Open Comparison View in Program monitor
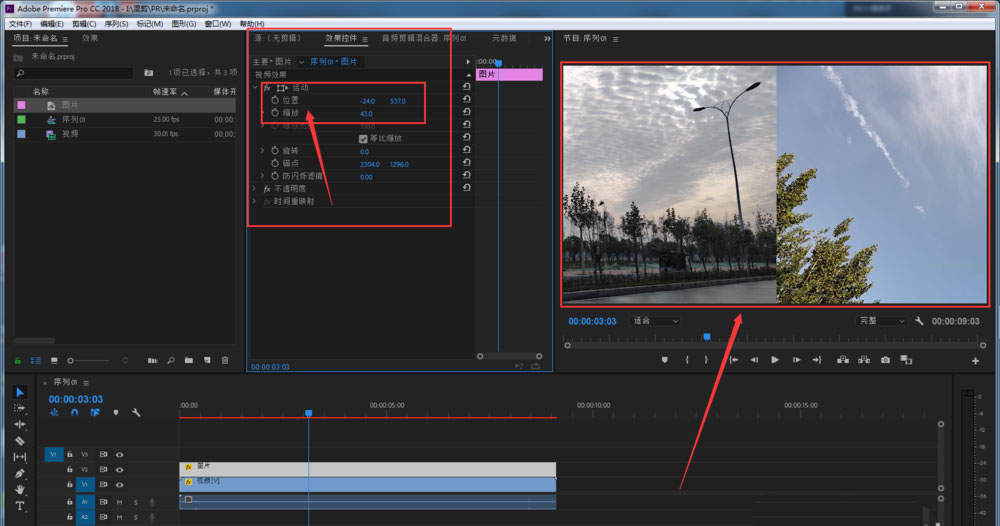This screenshot has width=1000, height=526. coord(906,360)
